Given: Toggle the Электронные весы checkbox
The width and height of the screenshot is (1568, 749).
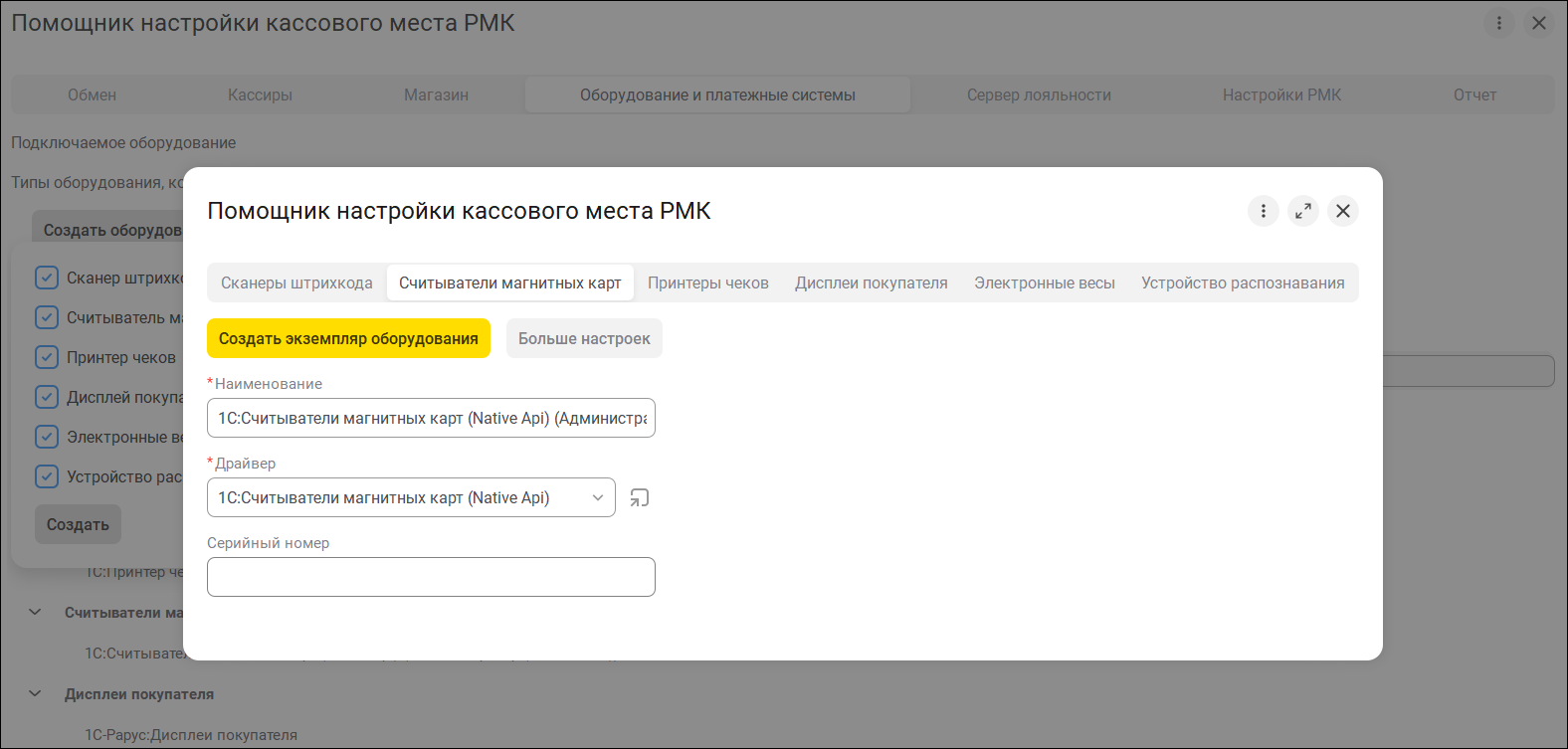Looking at the screenshot, I should (x=47, y=437).
